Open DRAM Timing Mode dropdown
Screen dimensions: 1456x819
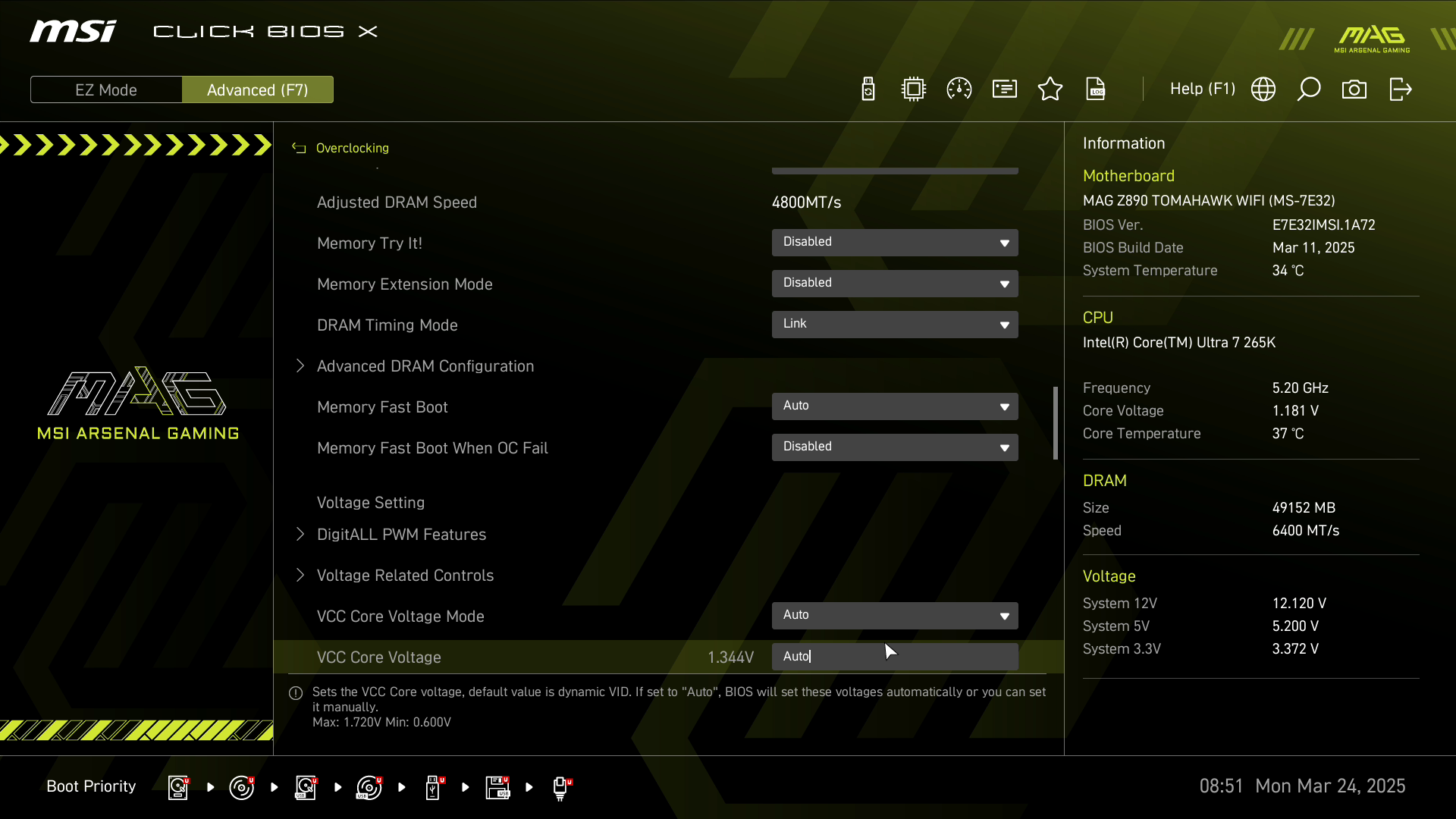(895, 325)
